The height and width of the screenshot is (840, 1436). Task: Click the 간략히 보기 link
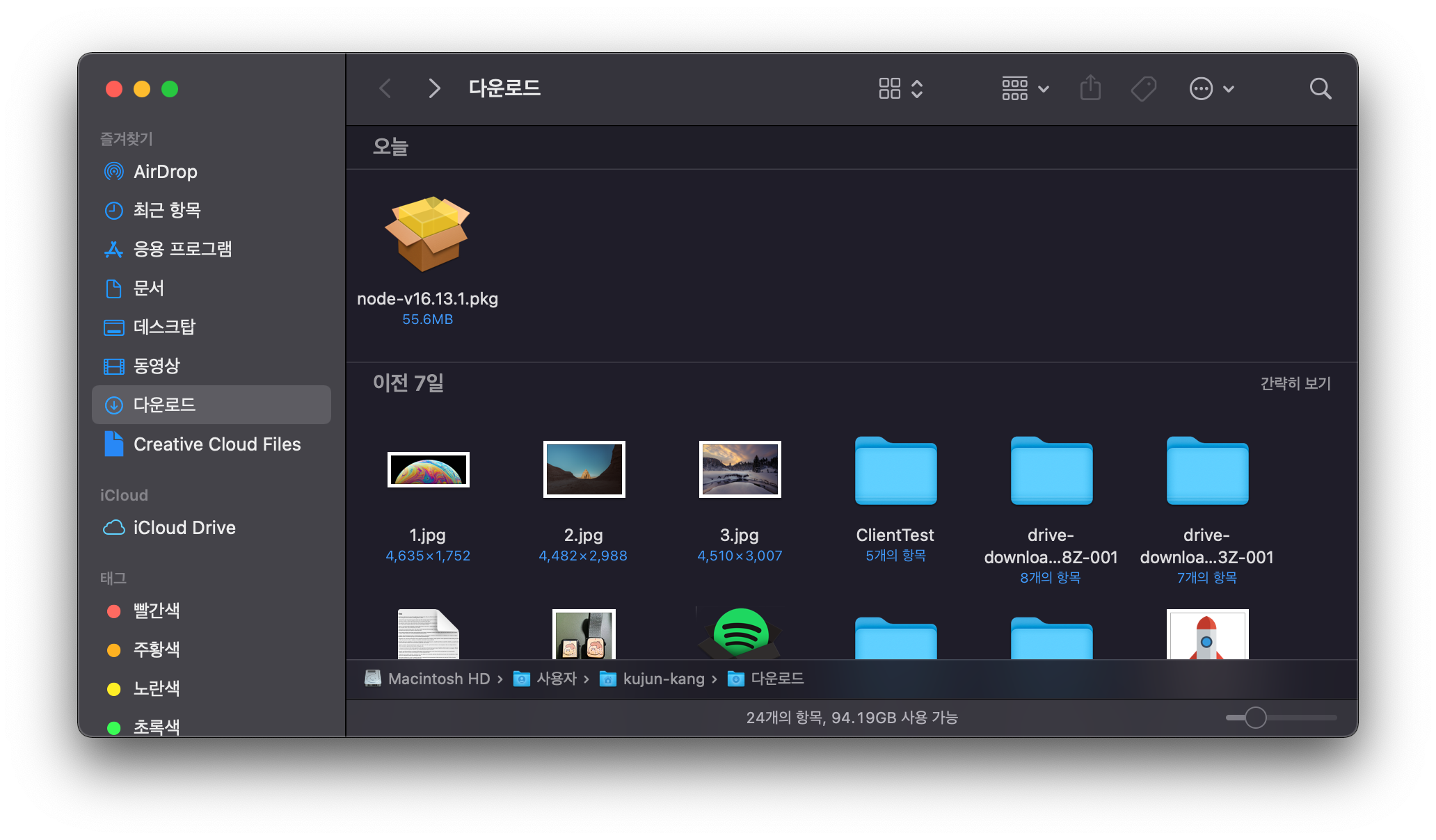pyautogui.click(x=1295, y=383)
